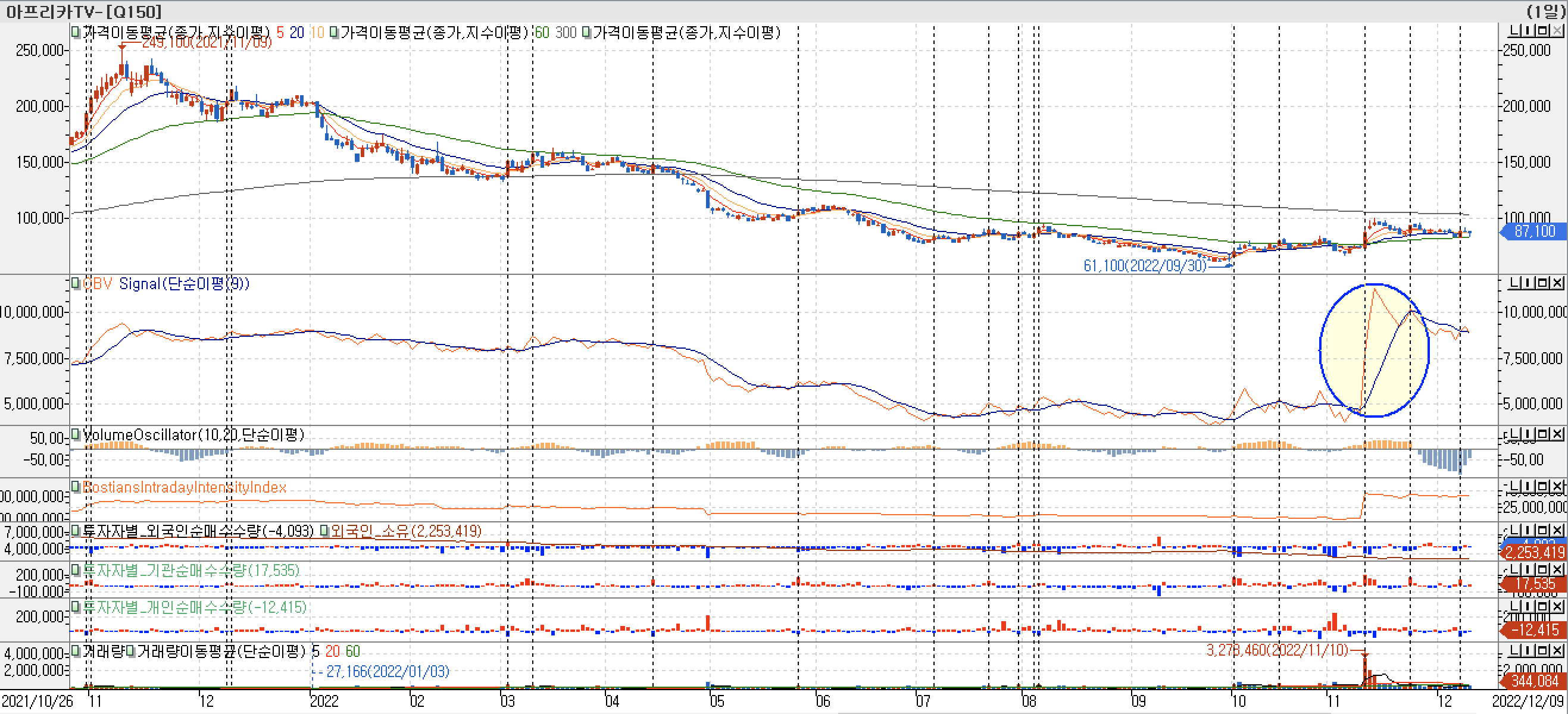The height and width of the screenshot is (714, 1568).
Task: Maximize the volume (거래량) panel
Action: point(1542,650)
